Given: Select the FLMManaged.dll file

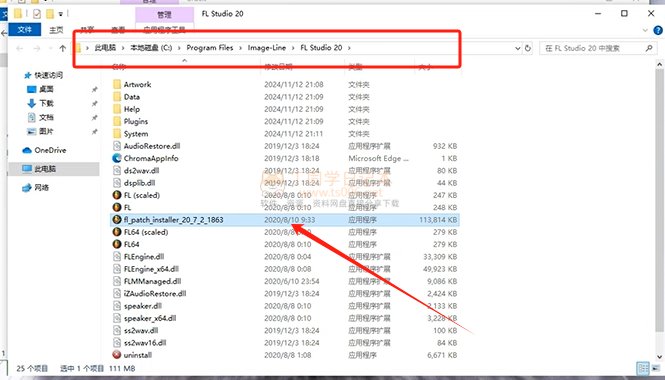Looking at the screenshot, I should [x=152, y=281].
